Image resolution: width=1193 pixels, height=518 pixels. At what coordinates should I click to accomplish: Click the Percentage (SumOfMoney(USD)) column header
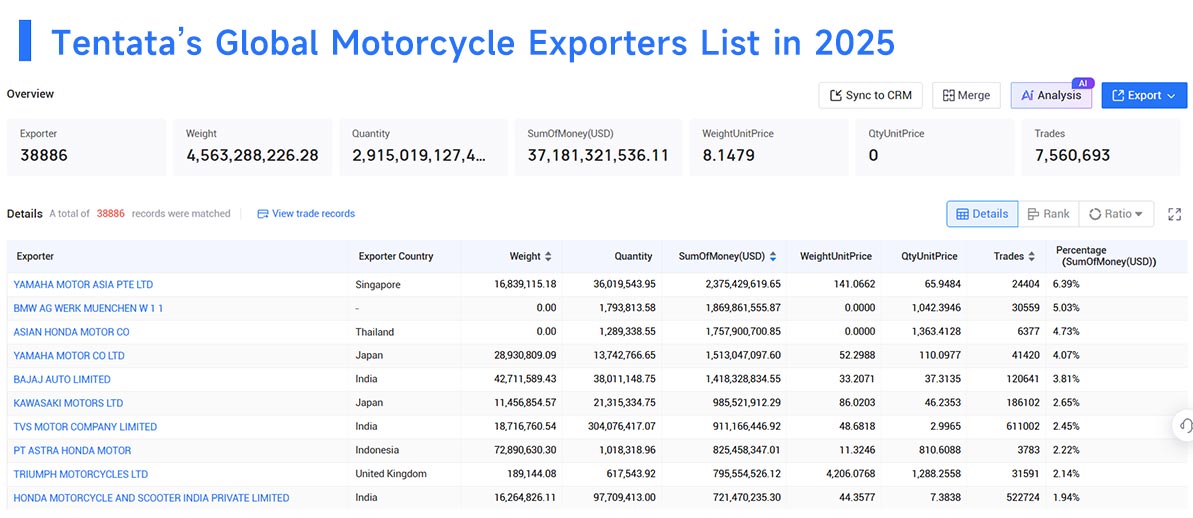tap(1106, 256)
